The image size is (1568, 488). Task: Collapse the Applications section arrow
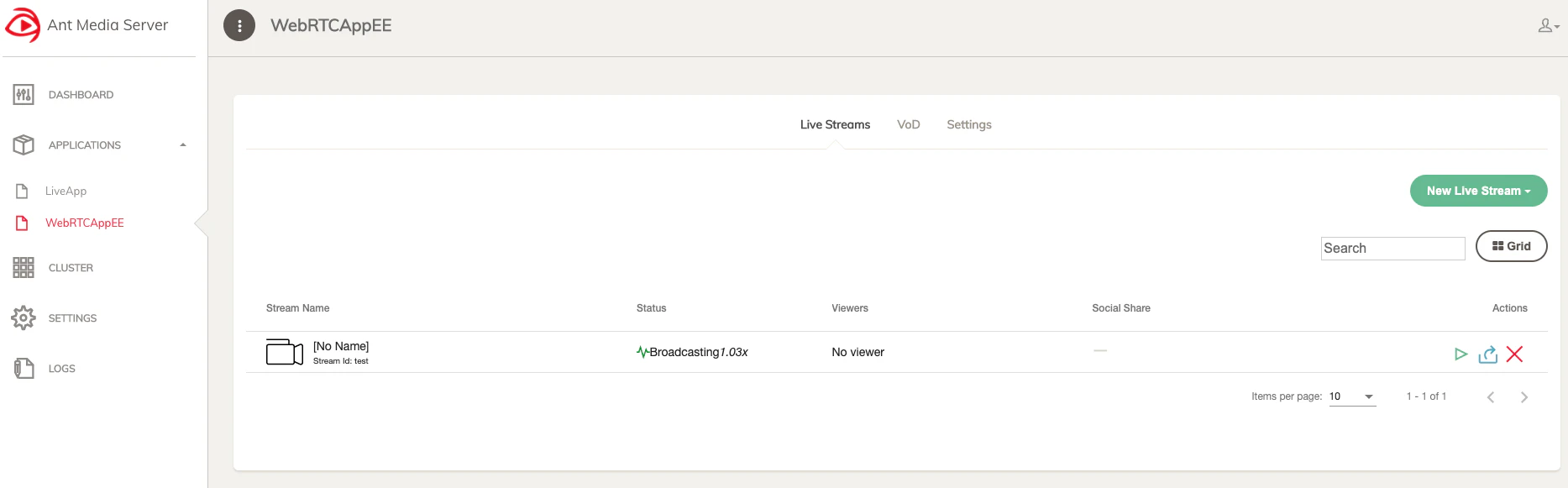coord(183,145)
